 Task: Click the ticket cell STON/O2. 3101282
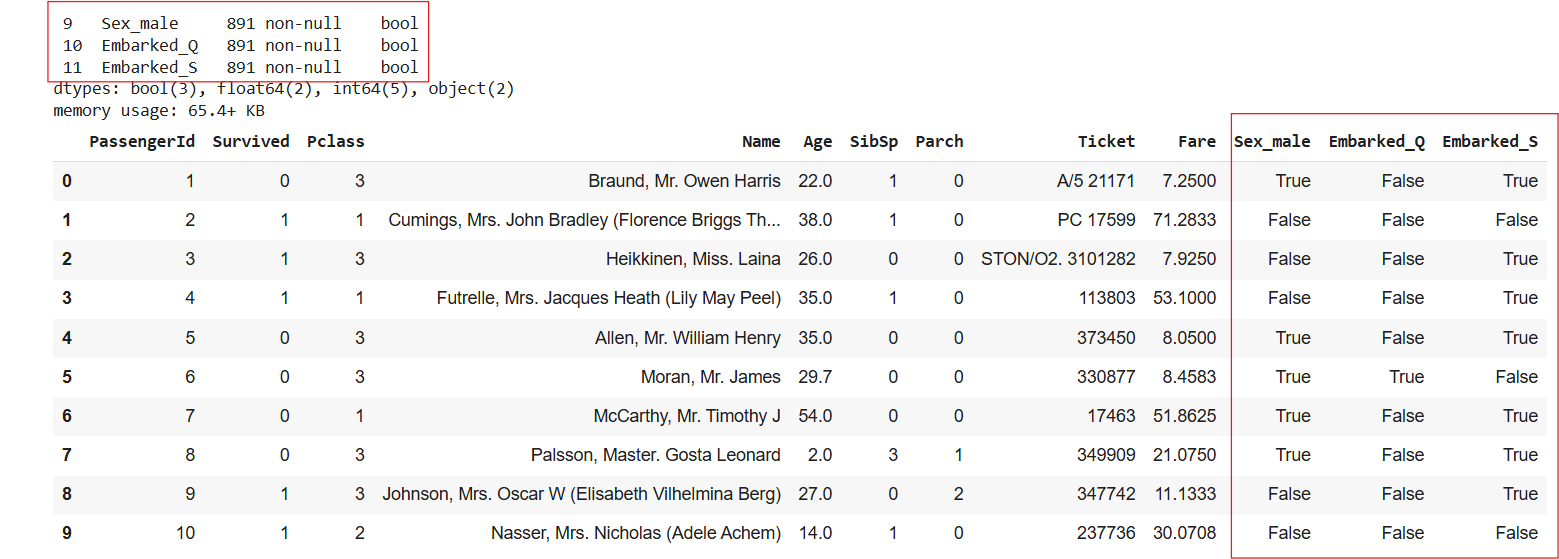coord(1059,259)
